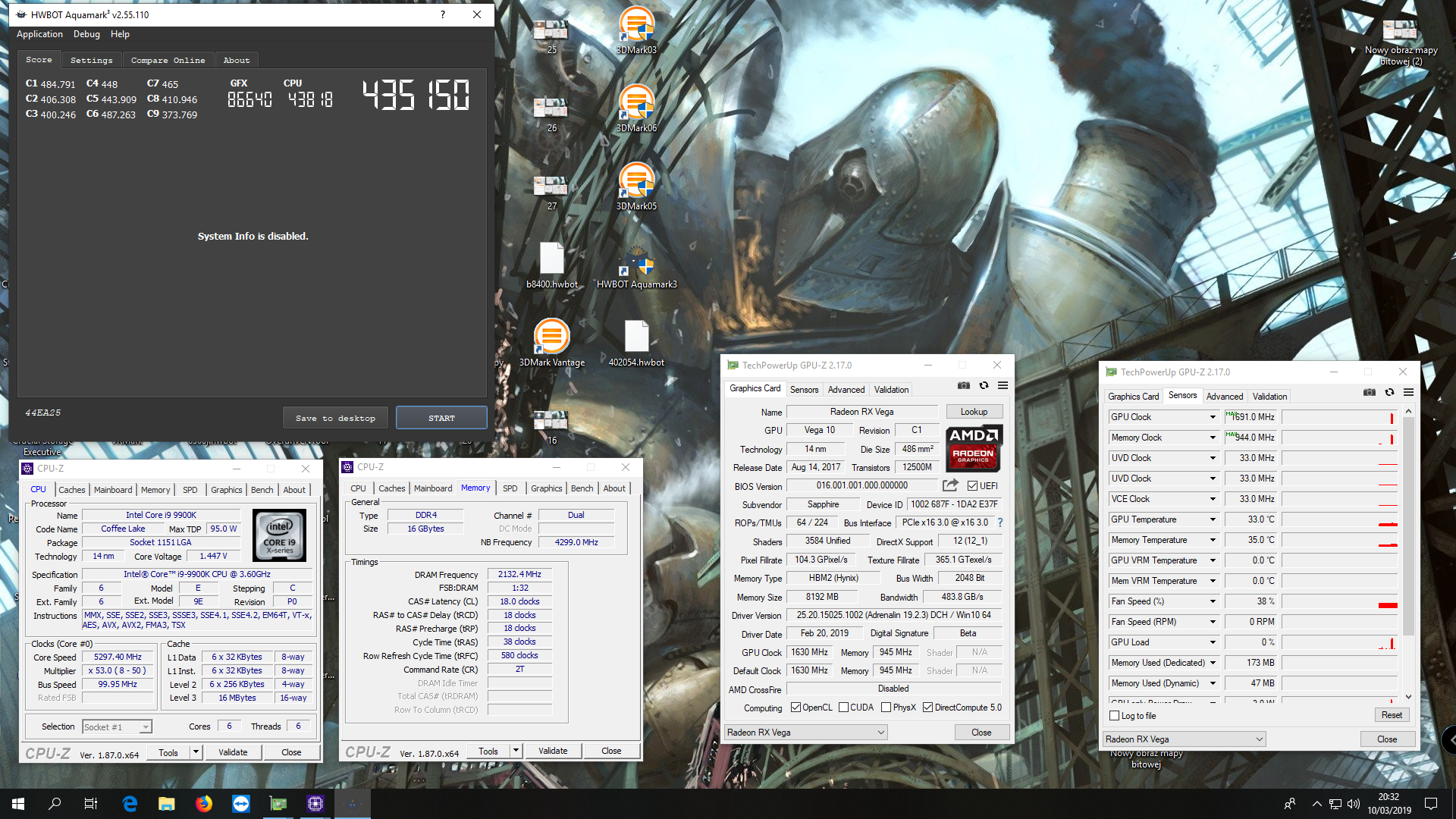Open hamburger menu in GPU-Z Graphics Card window
Viewport: 1456px width, 819px height.
point(1003,385)
